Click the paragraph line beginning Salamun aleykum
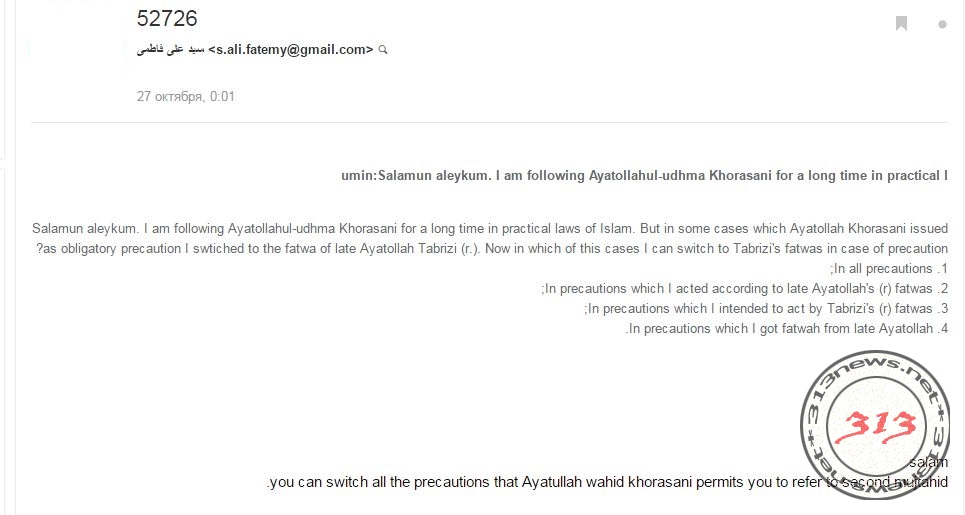The height and width of the screenshot is (515, 965). coord(490,229)
